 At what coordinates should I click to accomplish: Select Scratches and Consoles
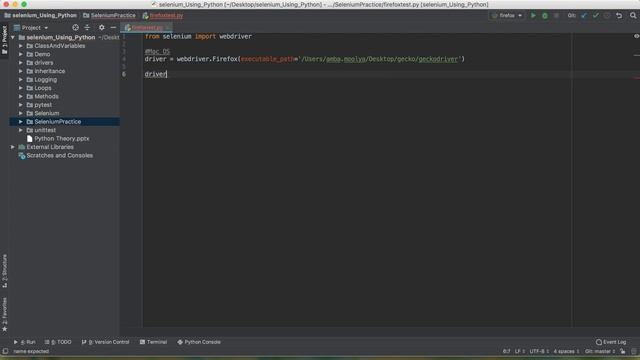[60, 156]
